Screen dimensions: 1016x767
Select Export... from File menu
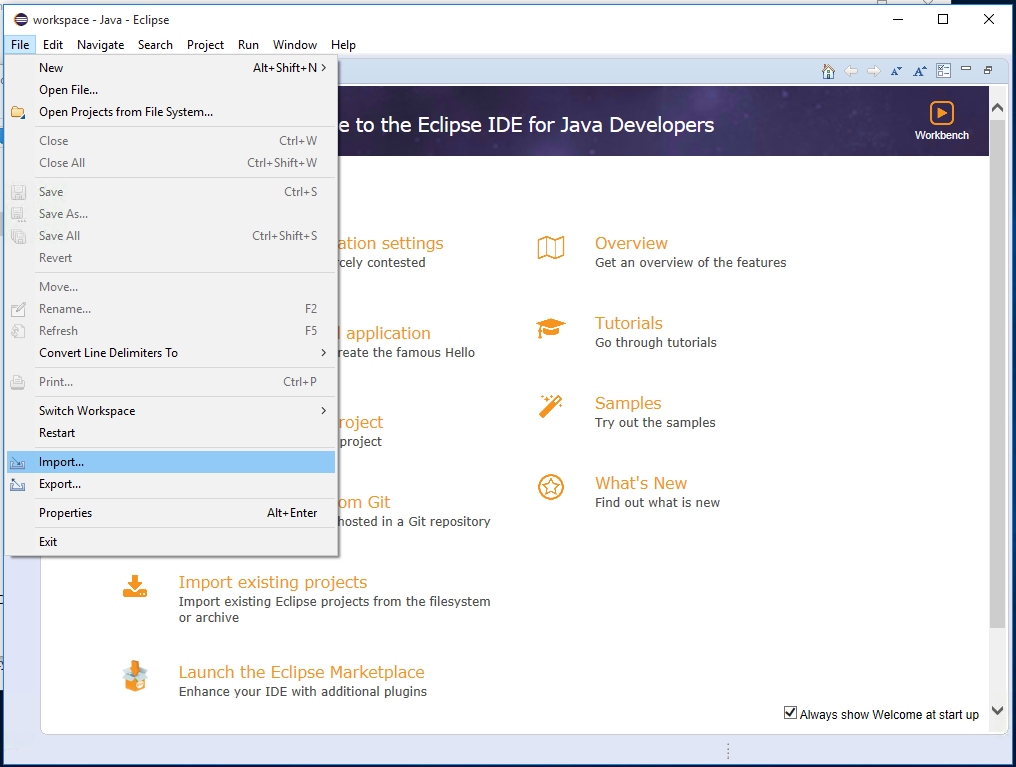coord(171,484)
